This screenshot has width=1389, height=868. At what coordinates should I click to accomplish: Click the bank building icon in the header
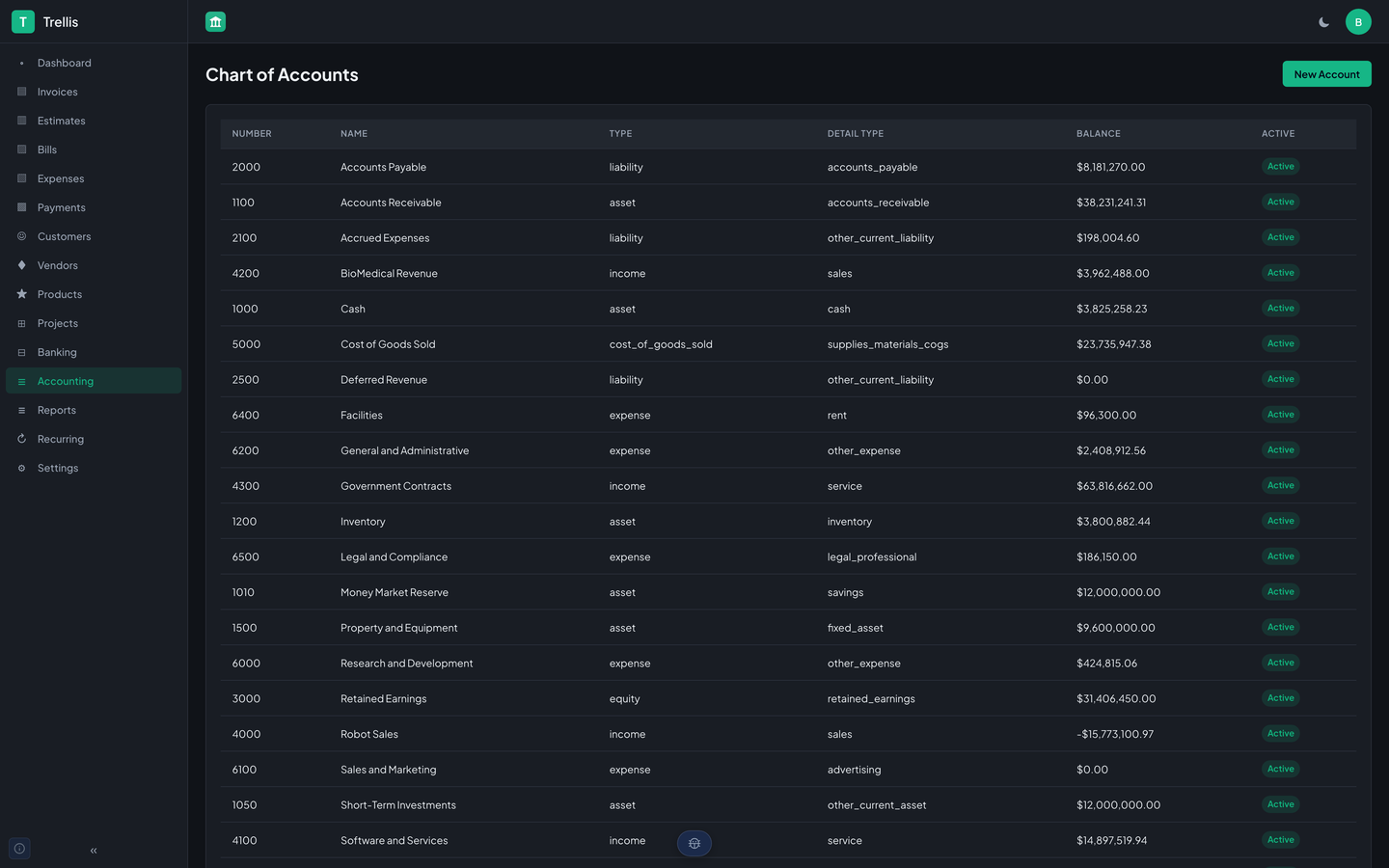click(215, 21)
